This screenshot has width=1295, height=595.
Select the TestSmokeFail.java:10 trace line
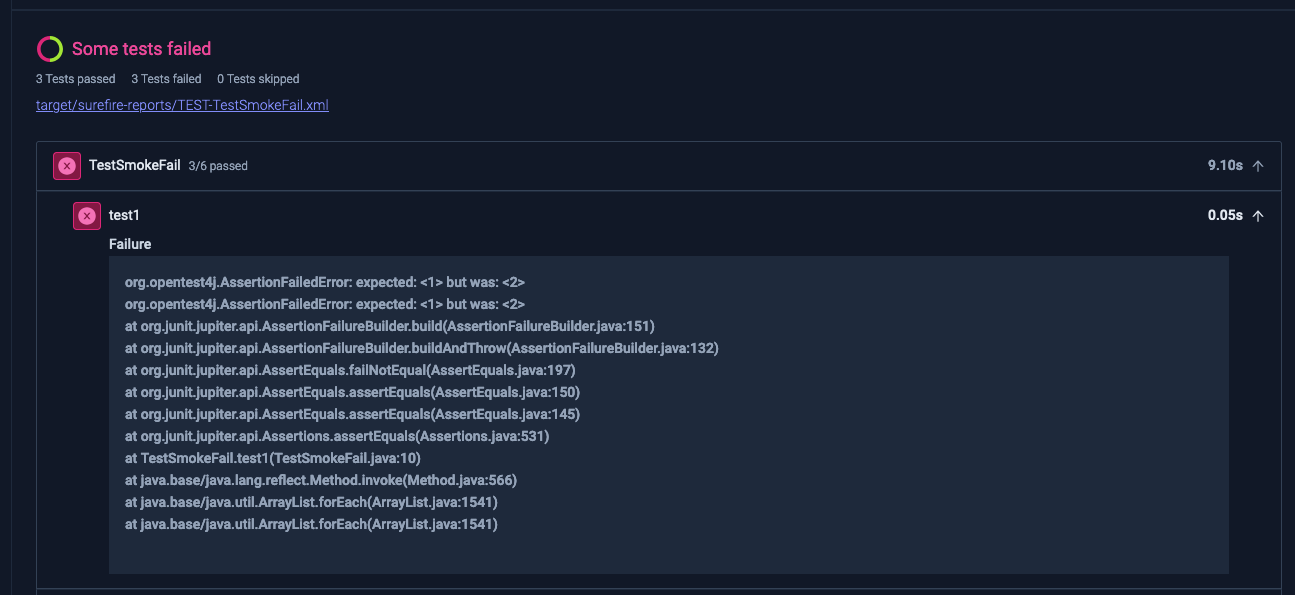271,458
